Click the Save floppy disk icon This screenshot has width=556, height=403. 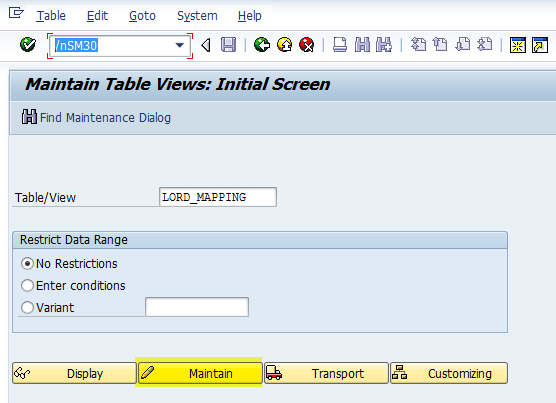tap(228, 45)
